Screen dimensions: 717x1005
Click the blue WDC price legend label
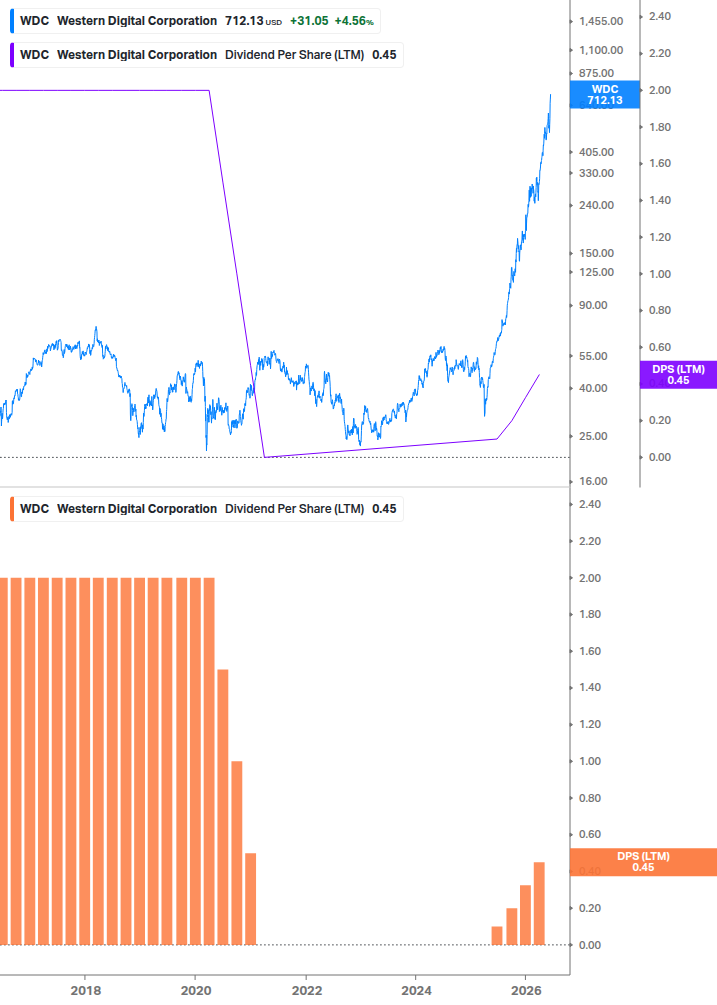(x=195, y=21)
